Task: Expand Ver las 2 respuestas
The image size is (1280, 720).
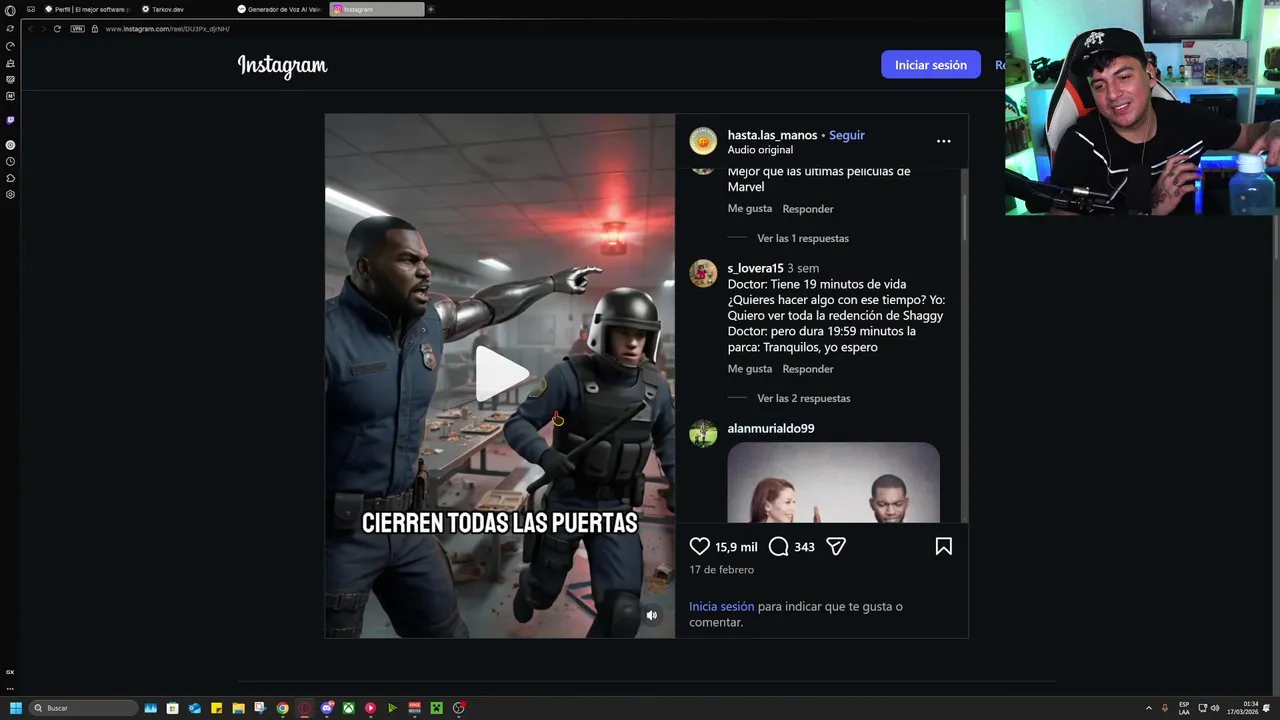Action: pos(804,398)
